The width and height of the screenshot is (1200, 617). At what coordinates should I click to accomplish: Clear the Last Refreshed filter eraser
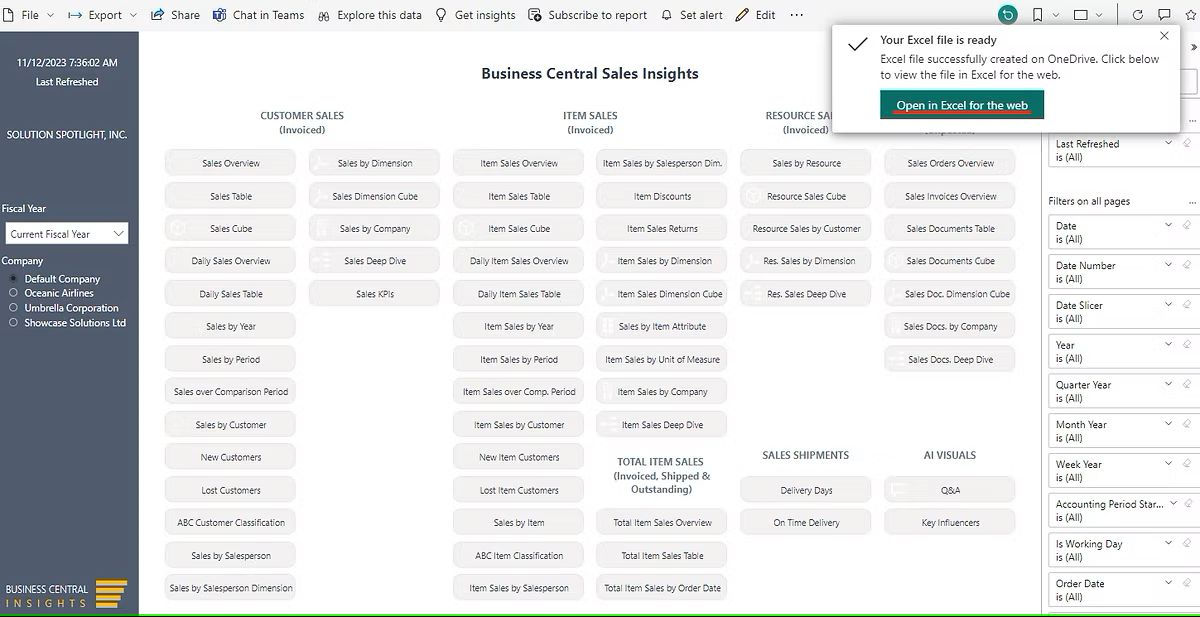point(1187,144)
